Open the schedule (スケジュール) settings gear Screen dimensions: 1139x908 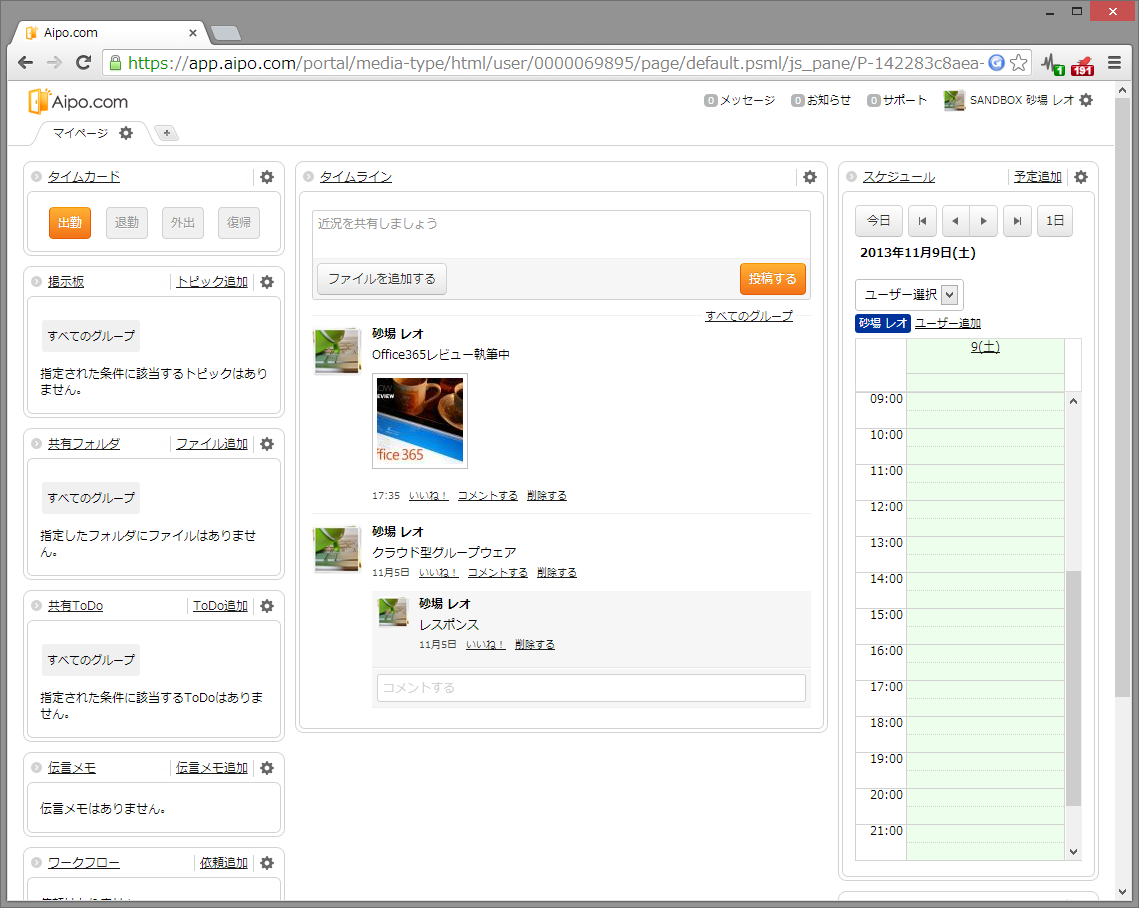click(1081, 177)
